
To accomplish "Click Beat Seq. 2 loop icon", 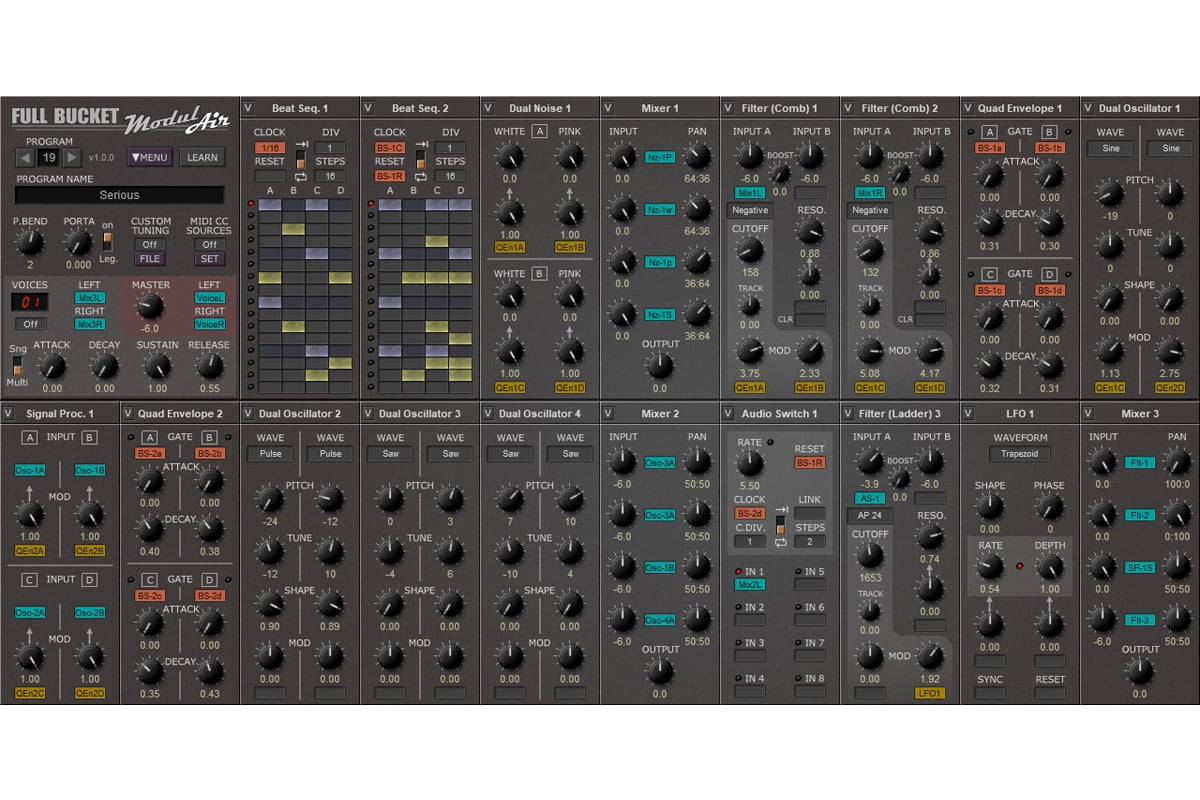I will (420, 176).
